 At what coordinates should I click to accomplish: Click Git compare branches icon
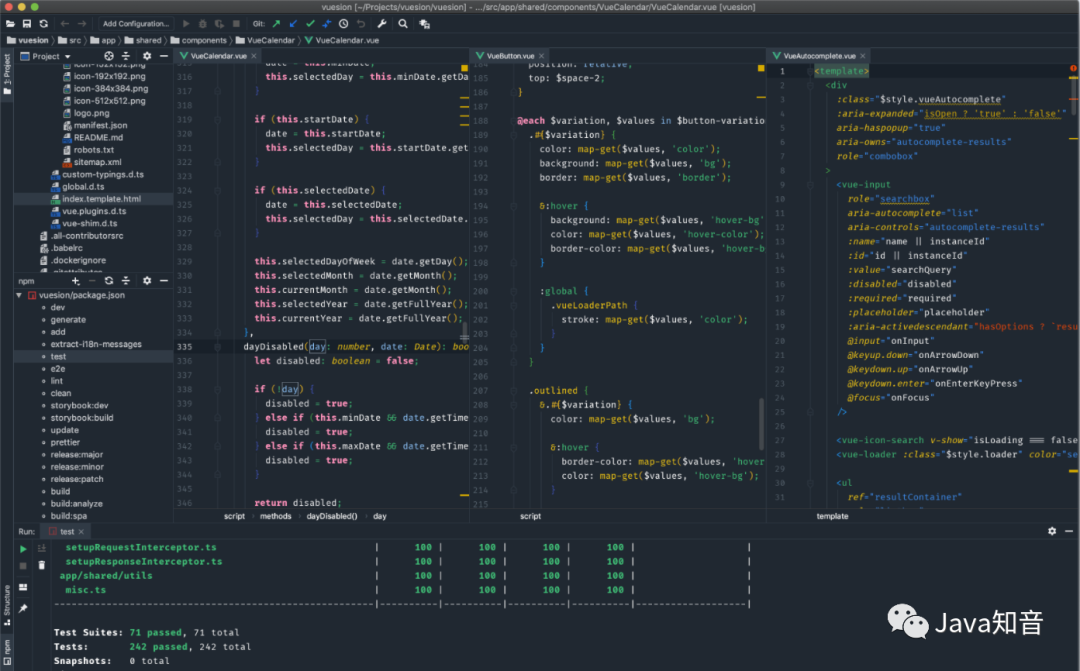[326, 23]
